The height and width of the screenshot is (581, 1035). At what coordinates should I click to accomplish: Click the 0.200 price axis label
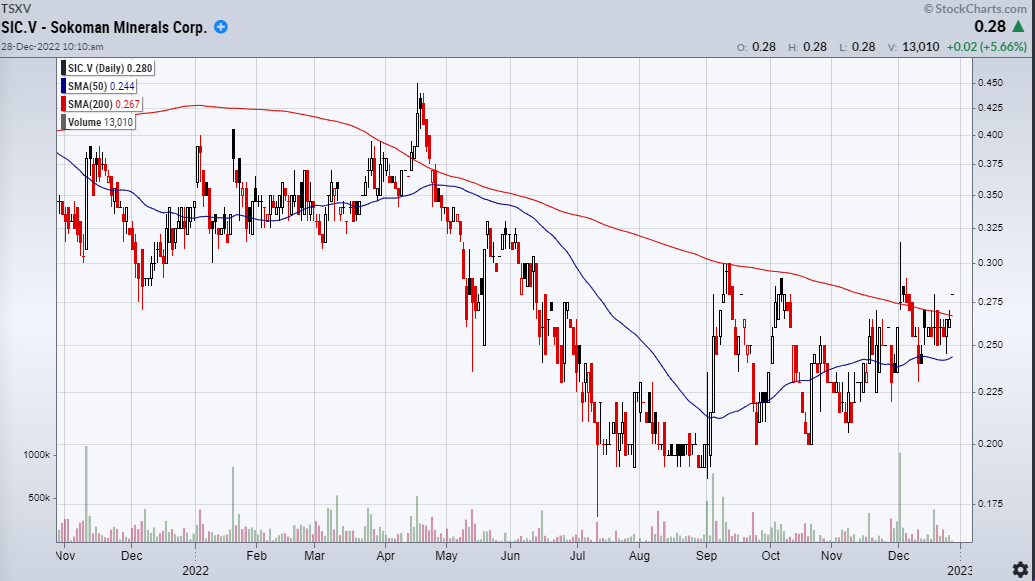[x=990, y=443]
